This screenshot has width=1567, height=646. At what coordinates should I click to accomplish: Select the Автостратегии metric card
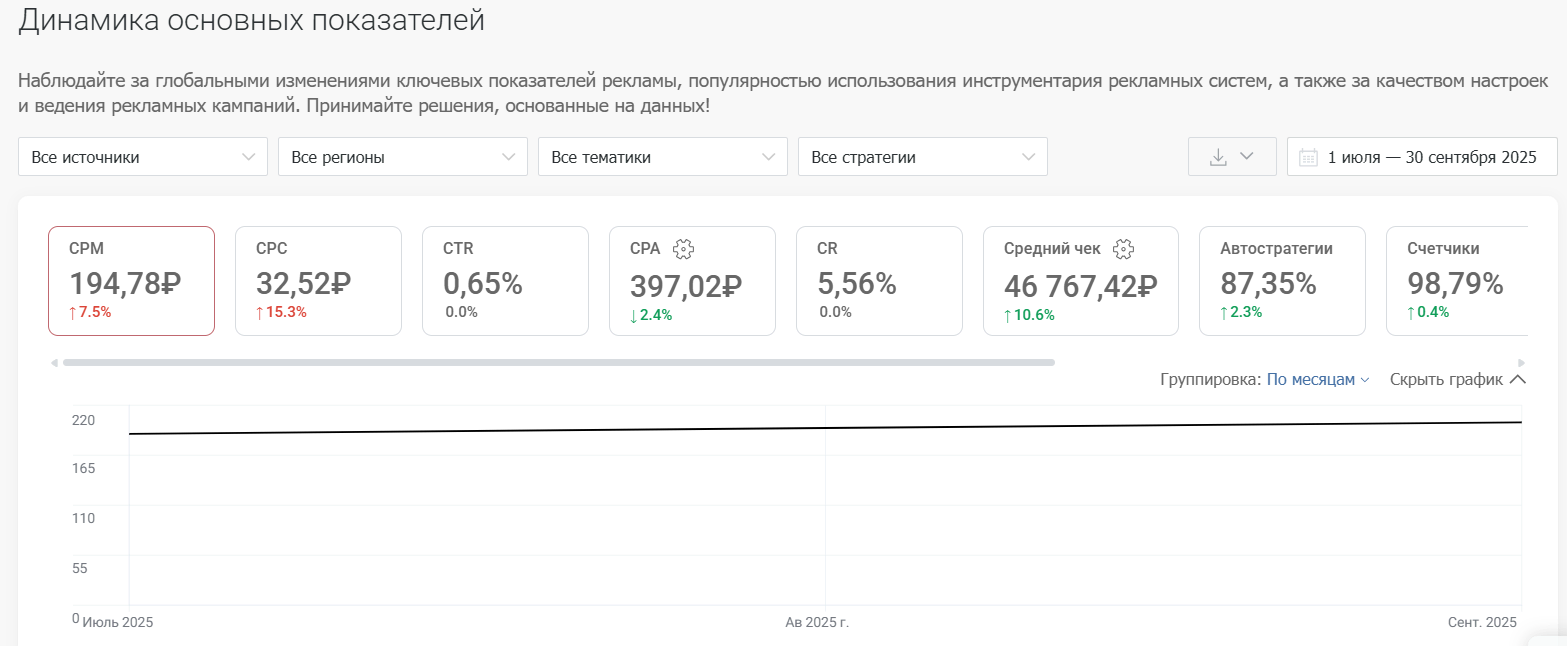1282,281
